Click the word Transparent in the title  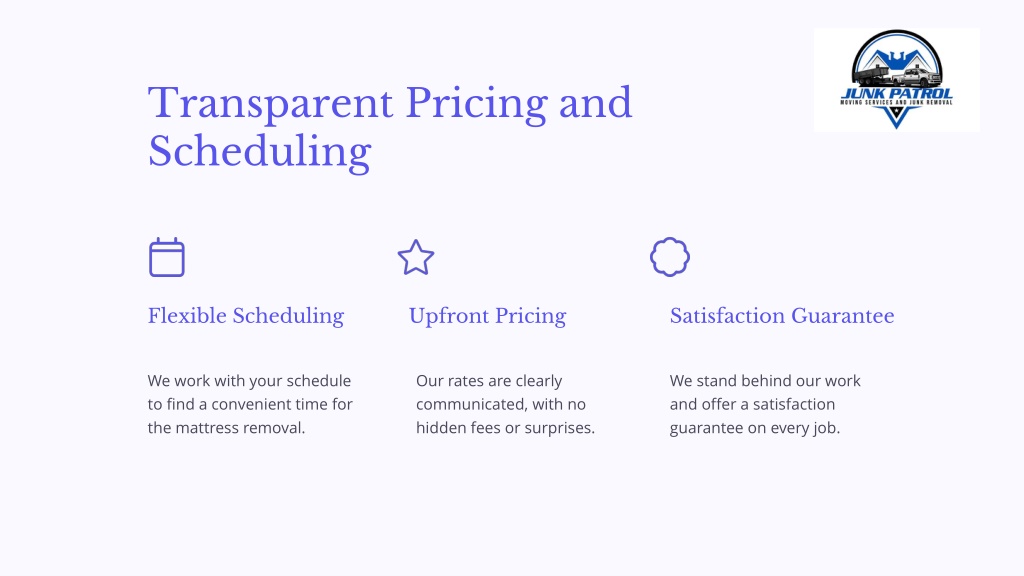270,103
